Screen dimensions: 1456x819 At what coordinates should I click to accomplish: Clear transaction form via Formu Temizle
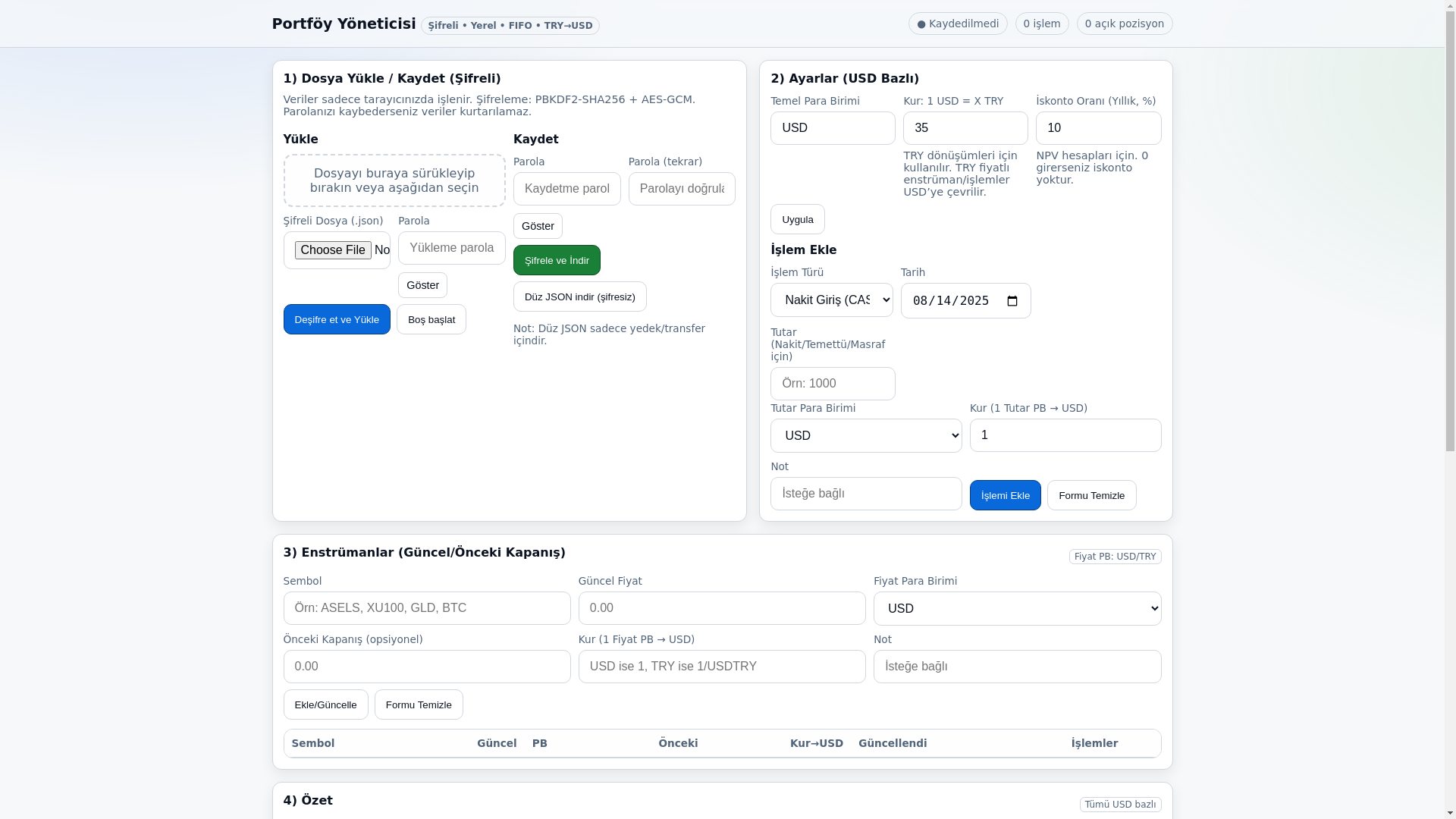(x=1091, y=495)
